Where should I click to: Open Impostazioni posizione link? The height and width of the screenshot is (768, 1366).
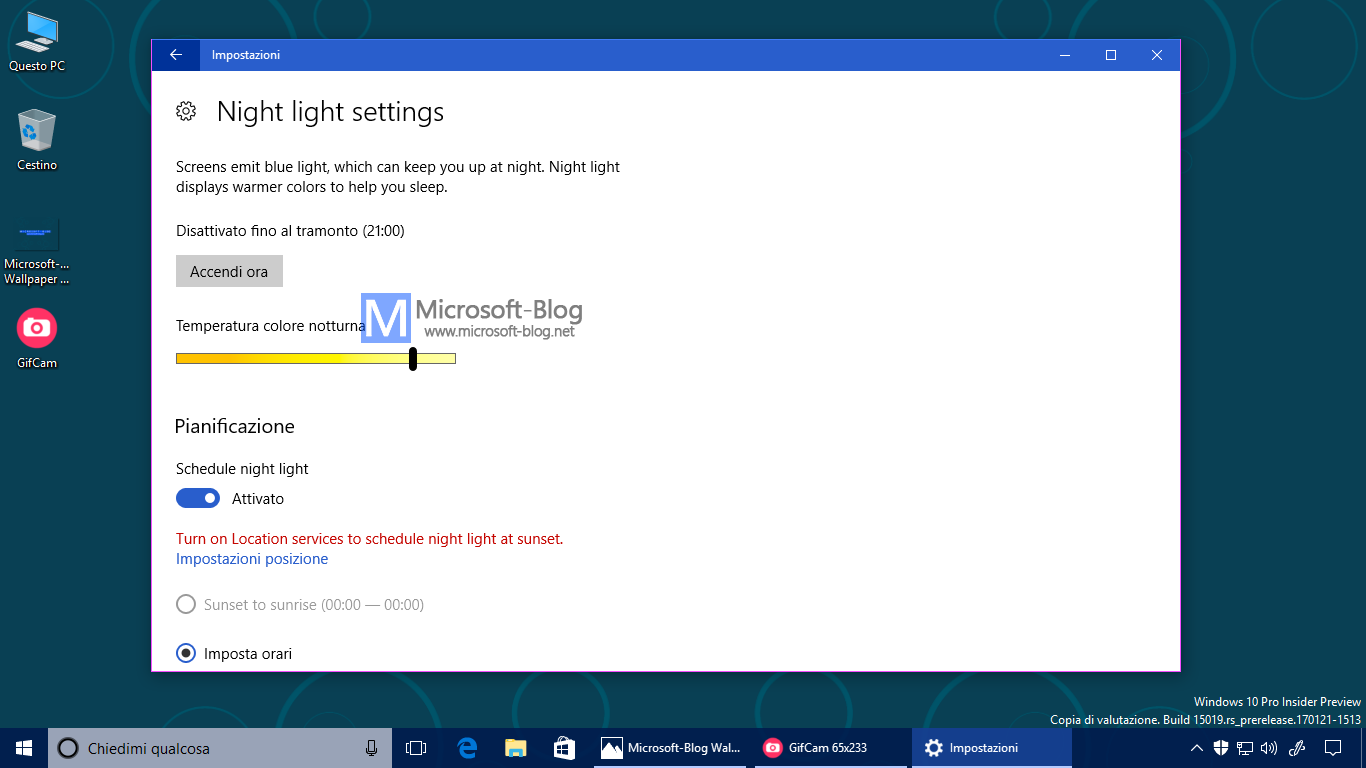pos(252,559)
